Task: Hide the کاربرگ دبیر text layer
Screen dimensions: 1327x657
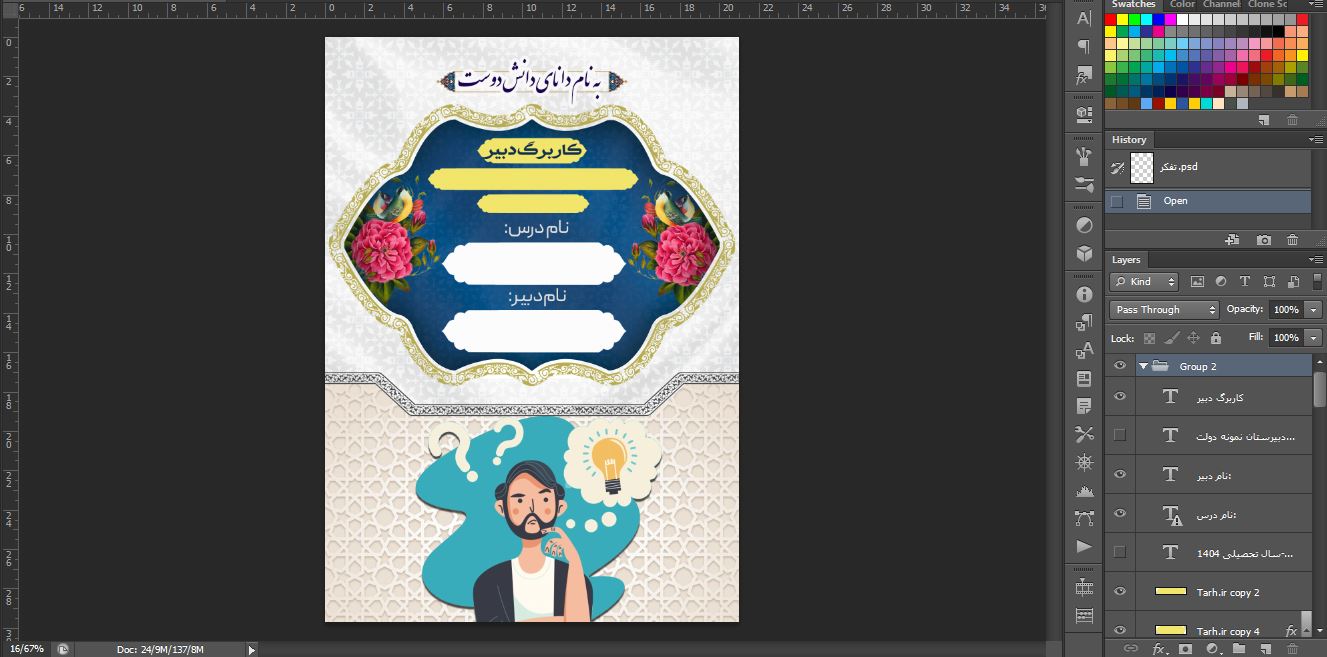Action: (1120, 397)
